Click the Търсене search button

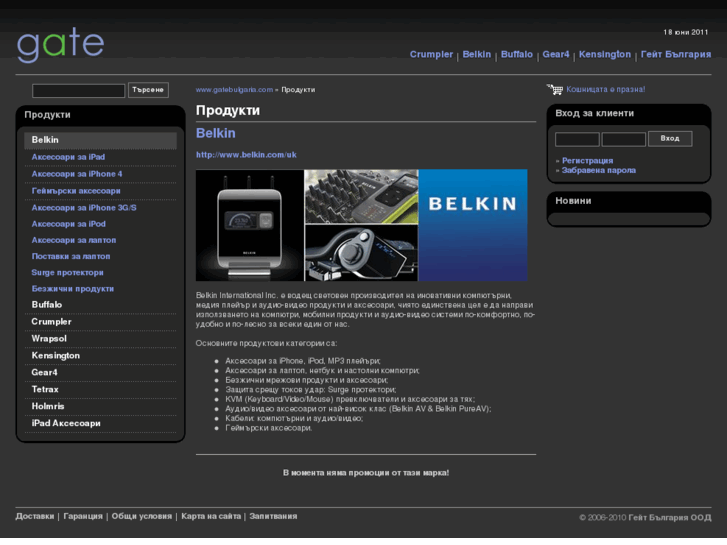pos(148,90)
